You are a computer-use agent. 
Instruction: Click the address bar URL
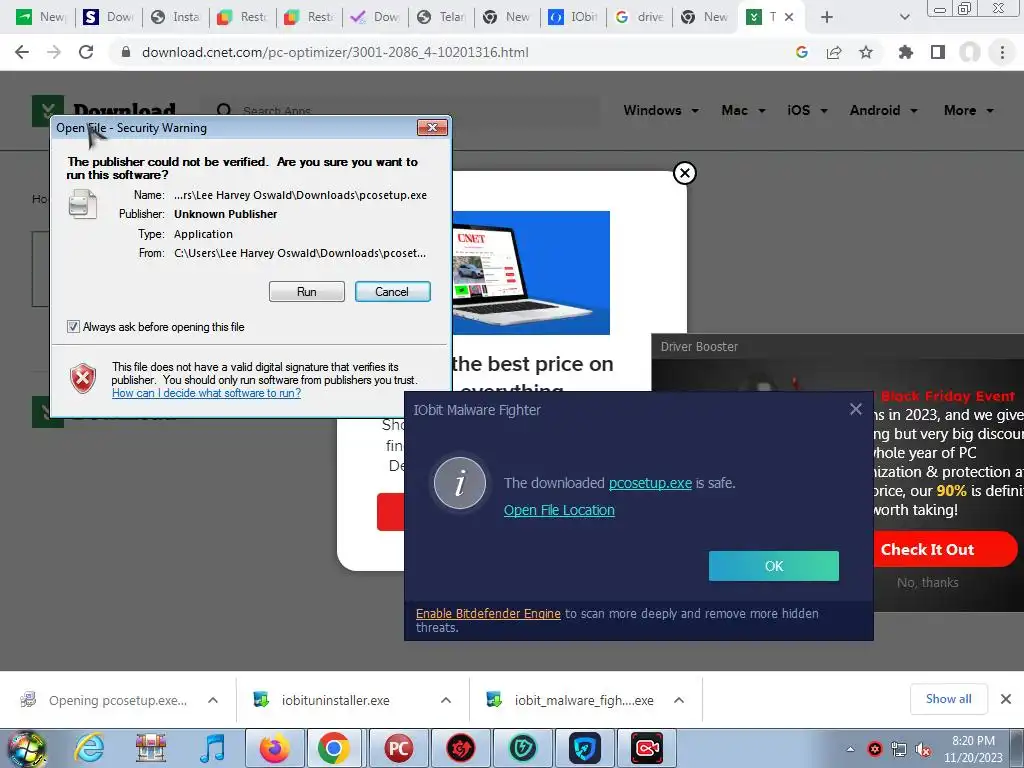coord(335,52)
